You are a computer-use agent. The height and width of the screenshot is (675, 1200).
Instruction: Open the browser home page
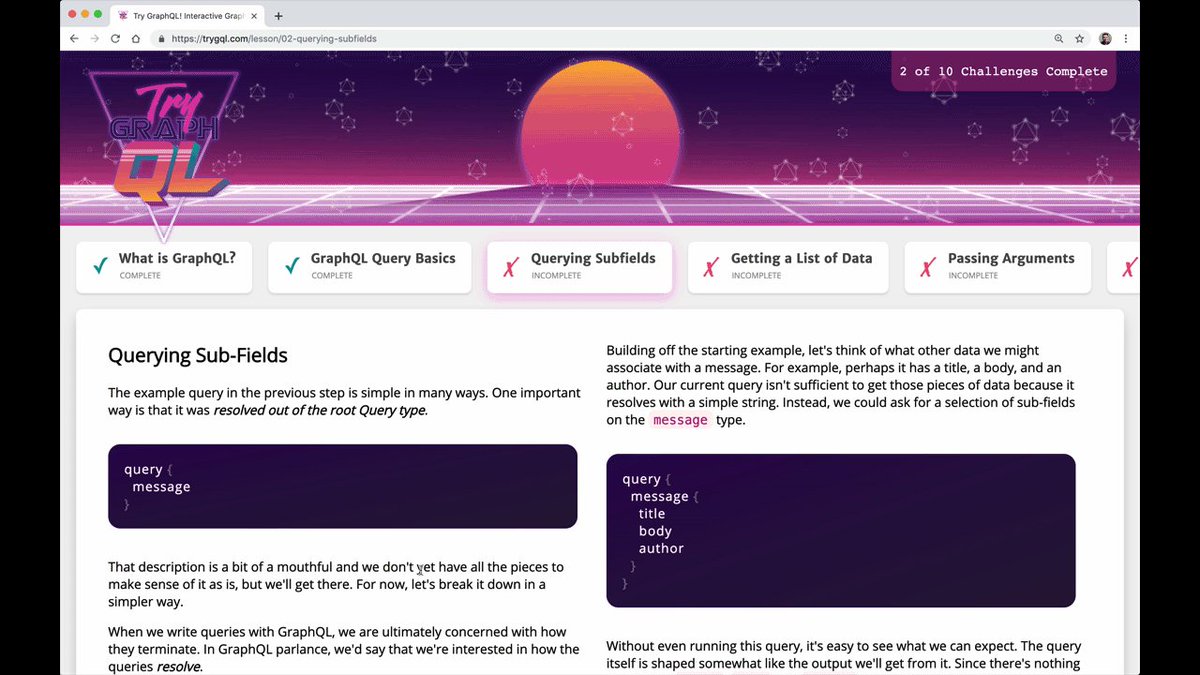136,38
